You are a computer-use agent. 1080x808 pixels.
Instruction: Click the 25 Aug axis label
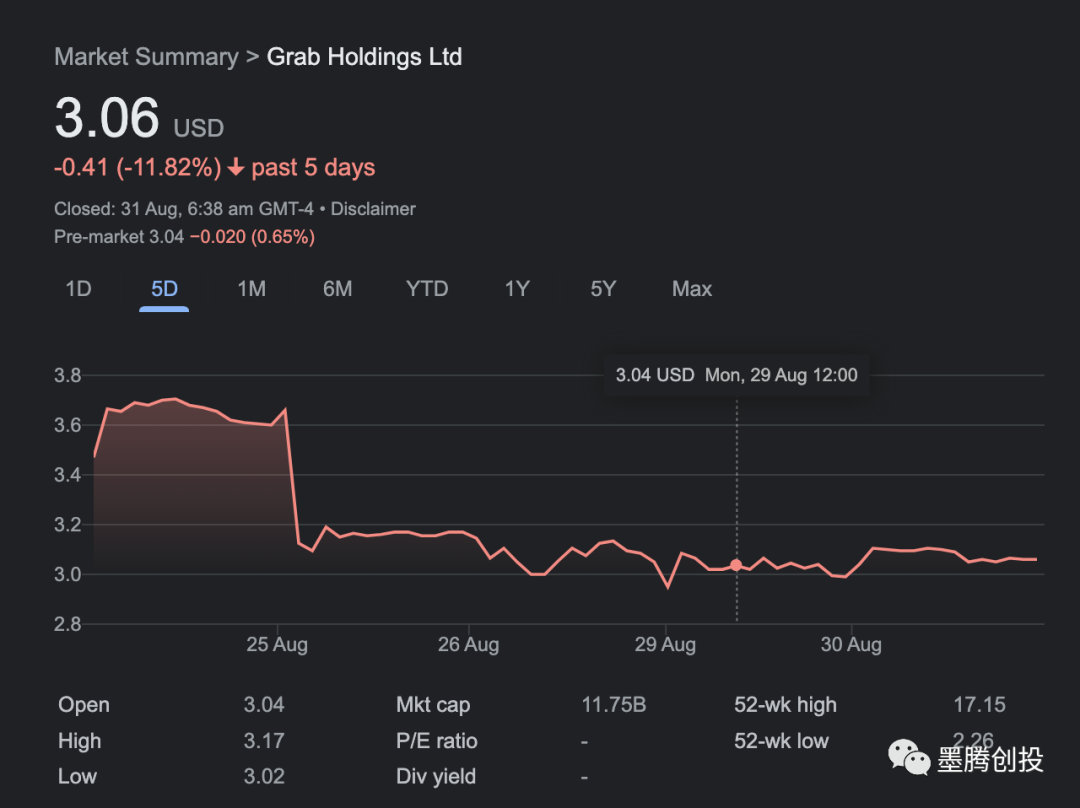(x=277, y=645)
